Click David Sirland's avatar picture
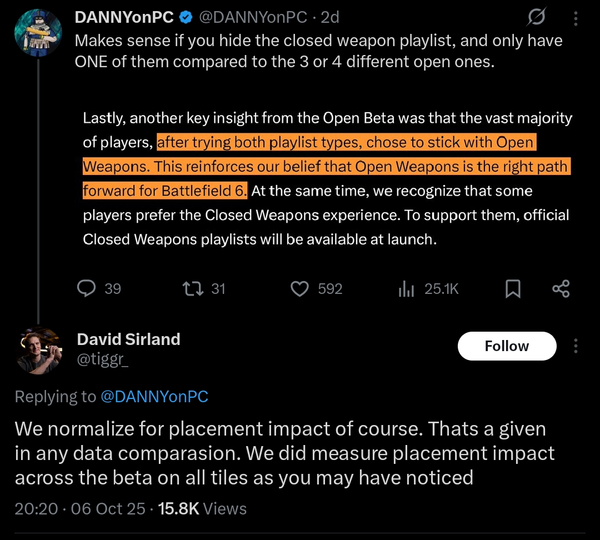The image size is (600, 540). tap(41, 349)
